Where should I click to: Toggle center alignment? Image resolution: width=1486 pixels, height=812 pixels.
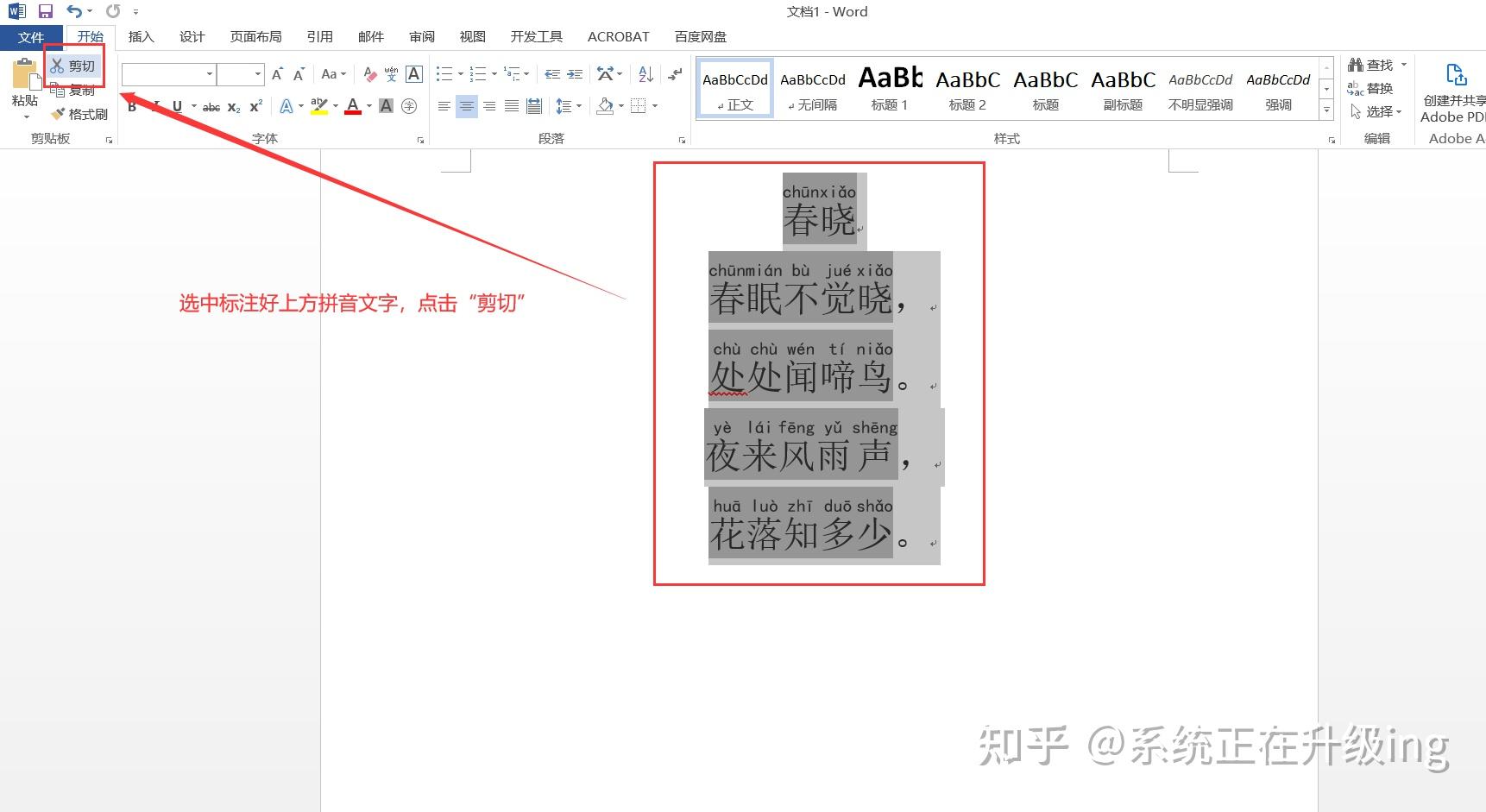467,106
